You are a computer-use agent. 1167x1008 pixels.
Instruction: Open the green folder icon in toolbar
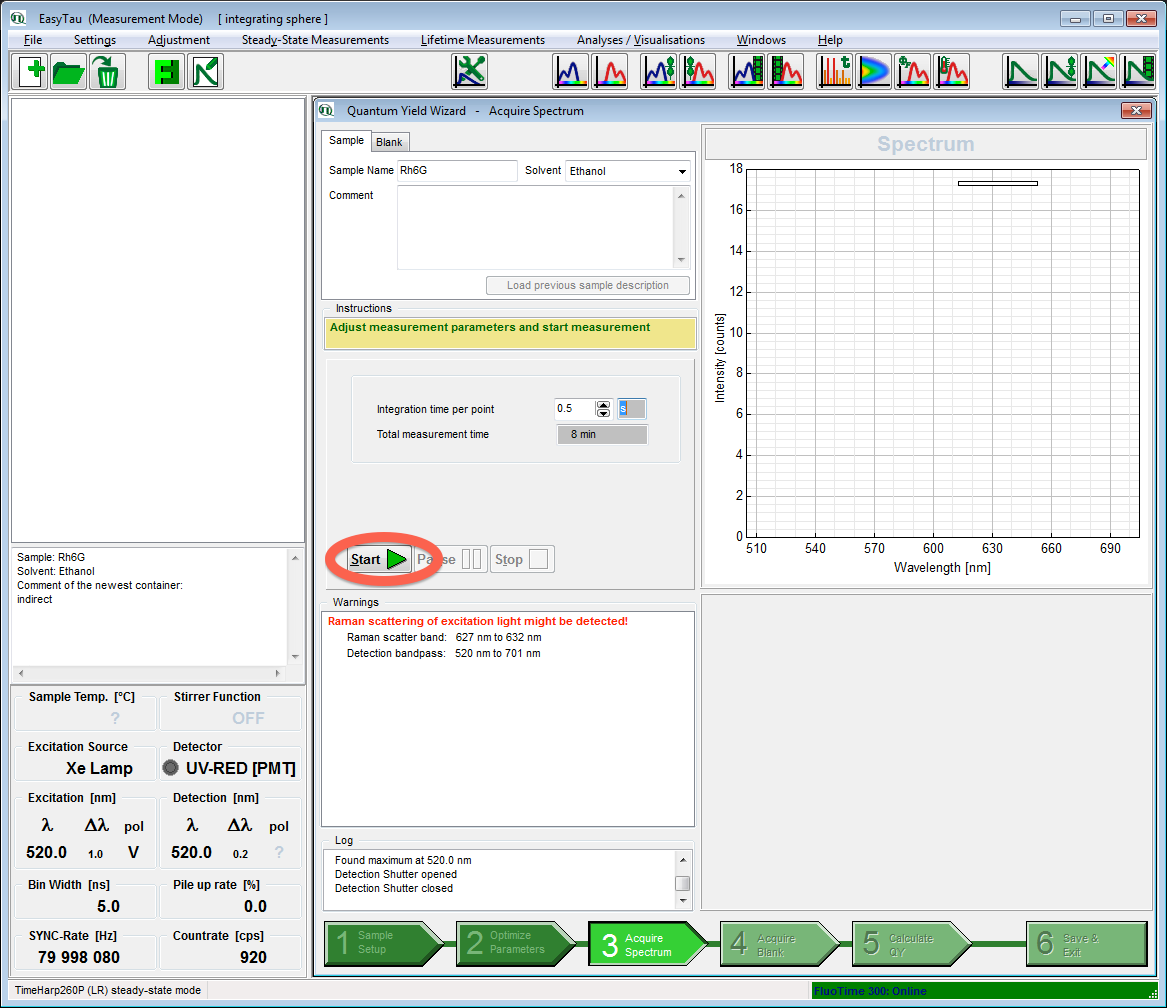pos(69,72)
